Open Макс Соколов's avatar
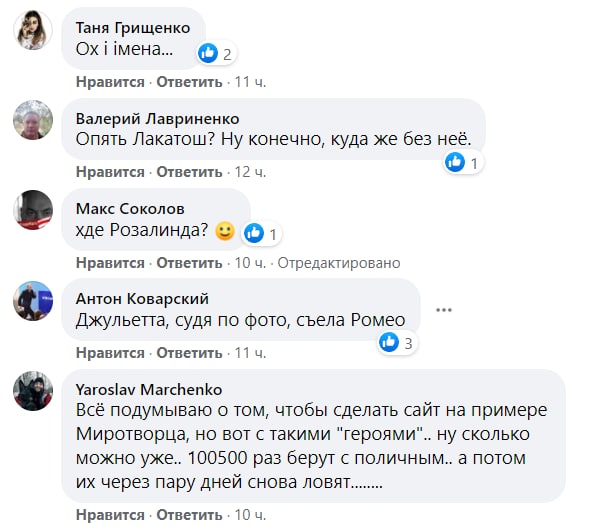Image resolution: width=610 pixels, height=527 pixels. tap(33, 210)
